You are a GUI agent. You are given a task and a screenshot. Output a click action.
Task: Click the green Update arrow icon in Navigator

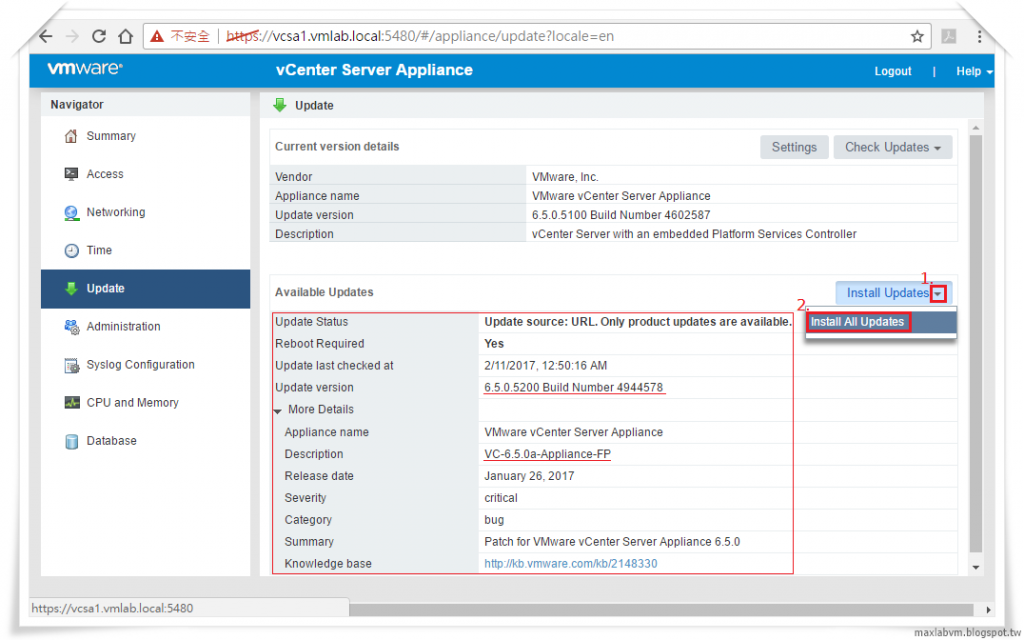(71, 289)
